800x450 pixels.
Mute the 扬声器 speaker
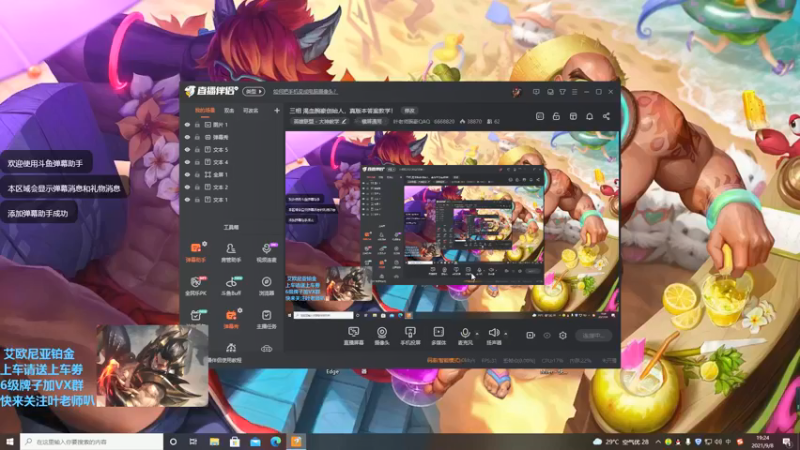coord(493,336)
